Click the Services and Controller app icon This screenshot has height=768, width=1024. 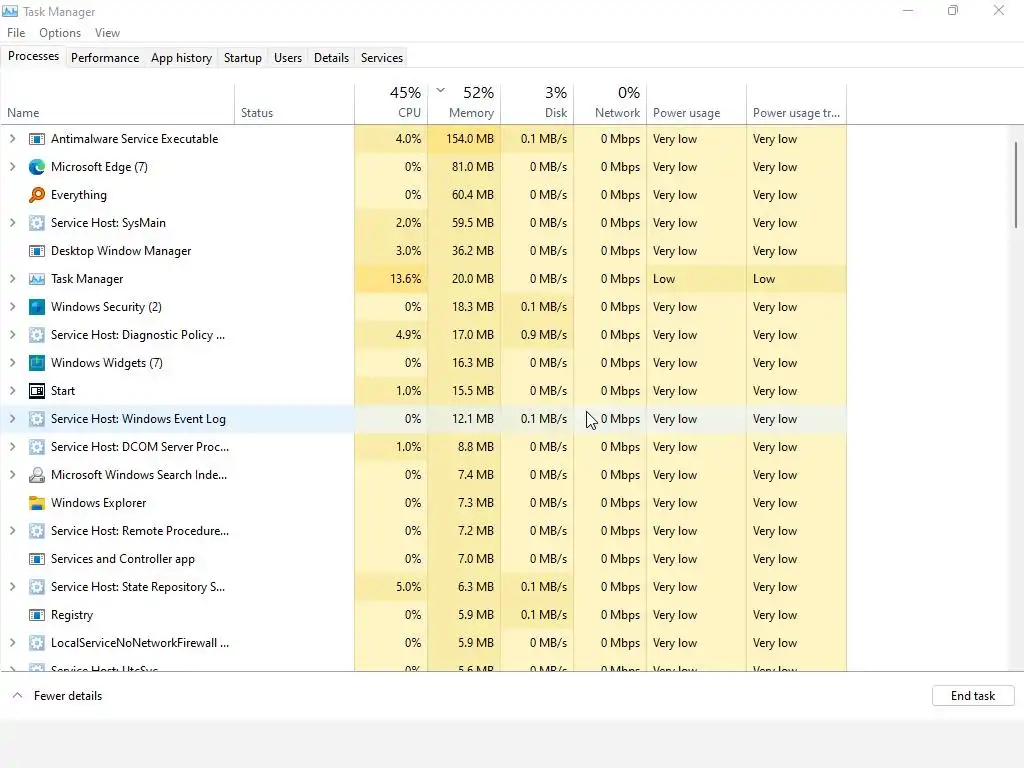pyautogui.click(x=37, y=559)
